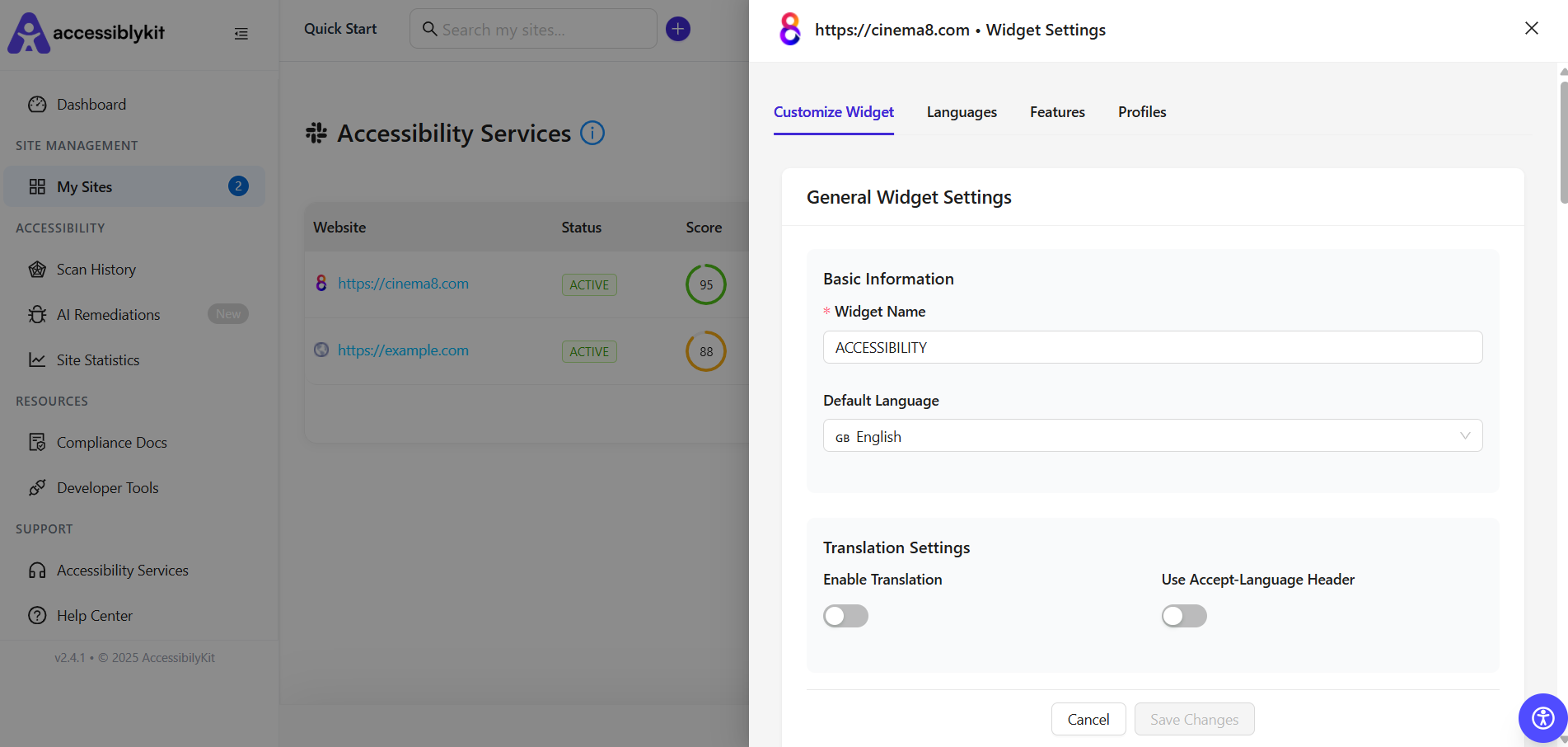The width and height of the screenshot is (1568, 747).
Task: Click the Cancel button
Action: [x=1088, y=719]
